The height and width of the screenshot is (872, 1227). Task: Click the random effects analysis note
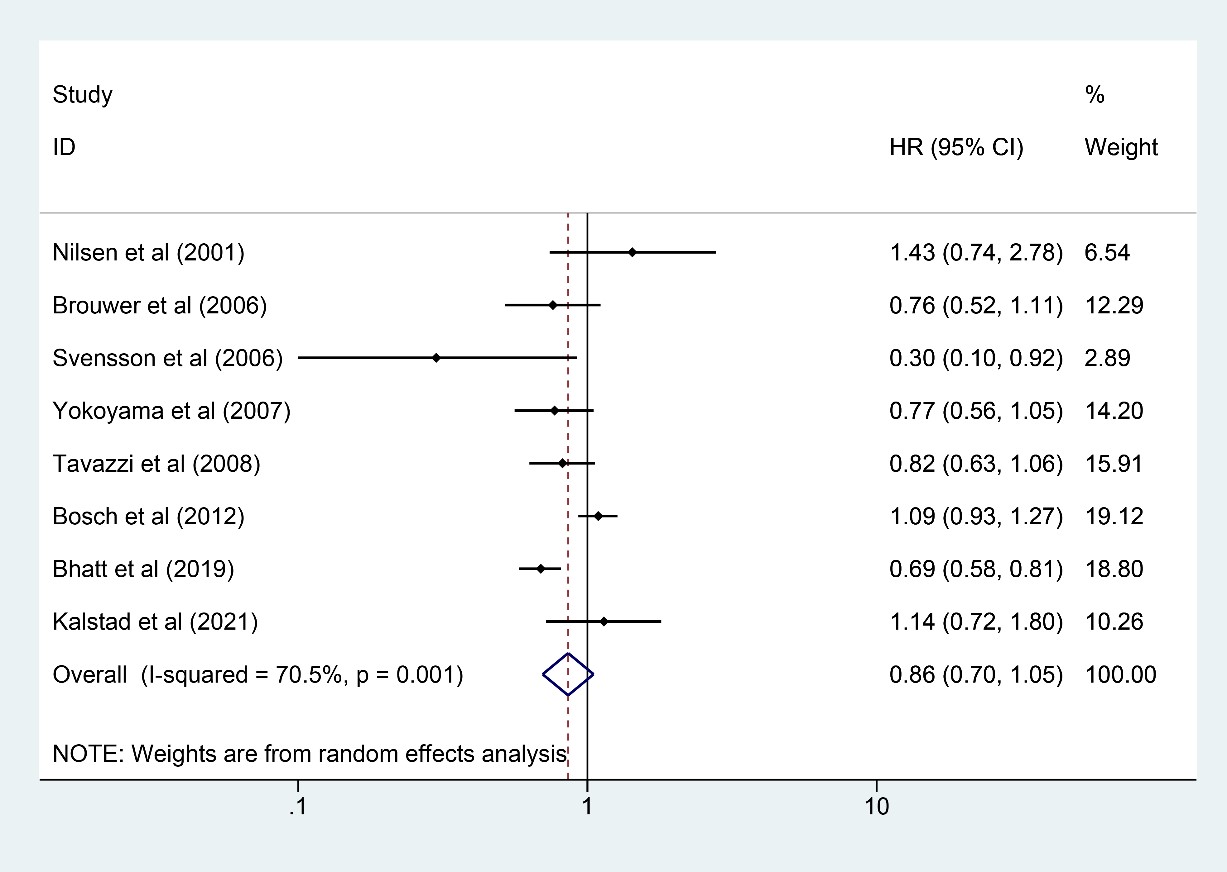pyautogui.click(x=310, y=754)
